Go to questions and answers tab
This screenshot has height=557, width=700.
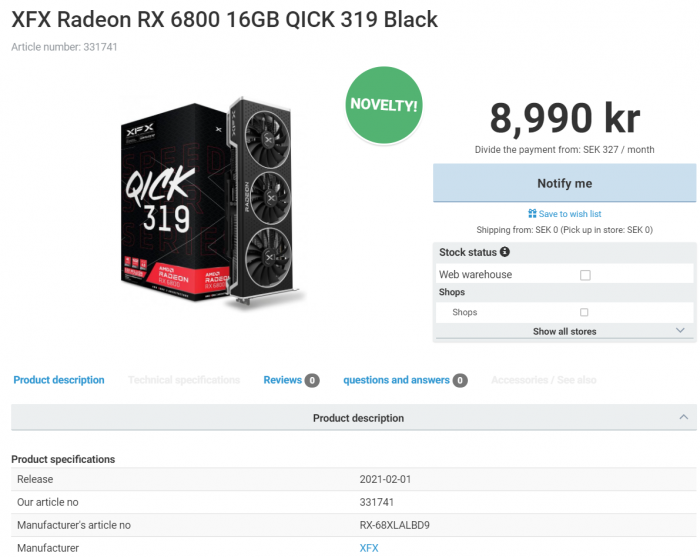coord(396,380)
